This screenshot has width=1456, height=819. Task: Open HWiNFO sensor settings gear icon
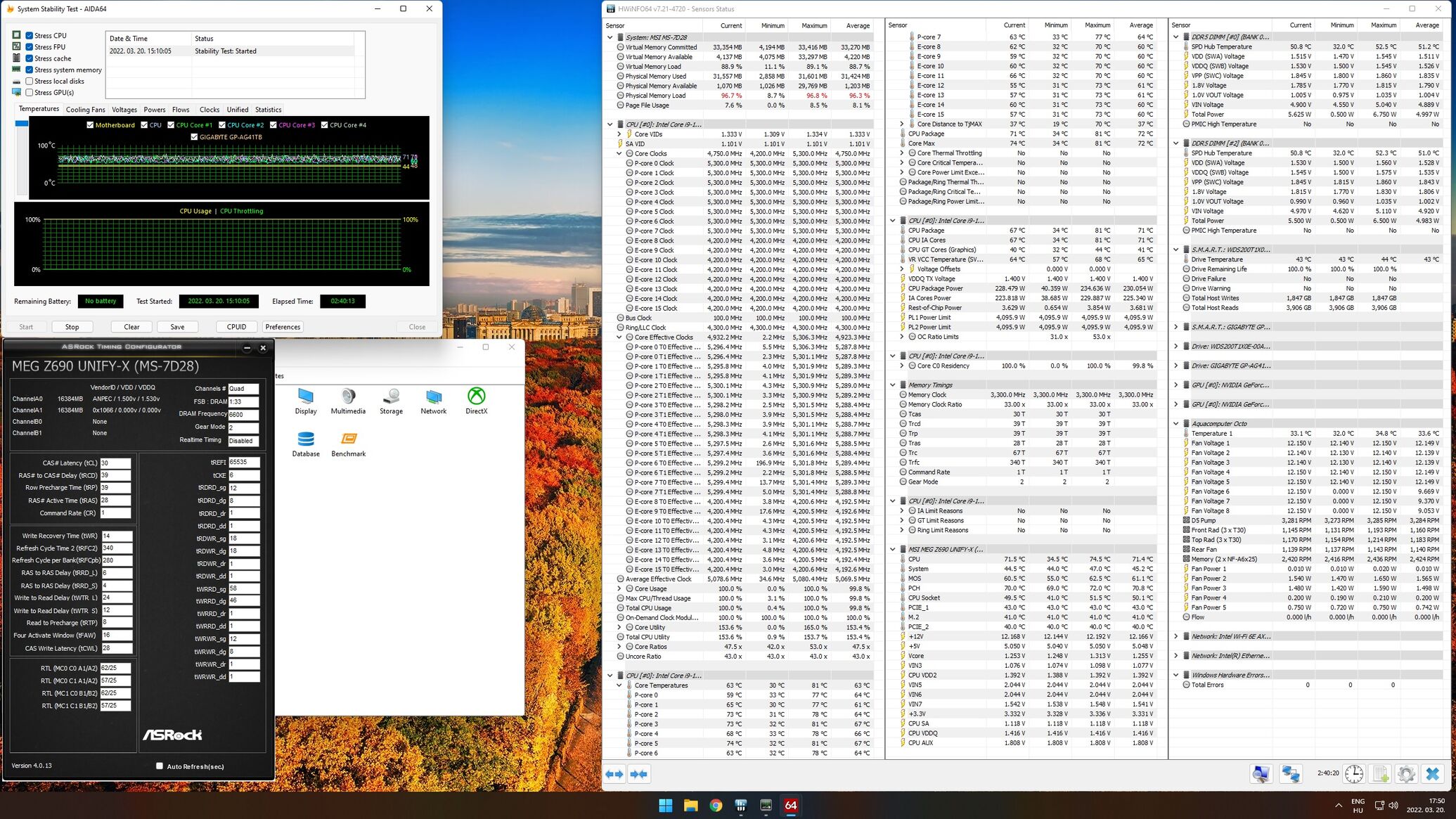[1406, 774]
